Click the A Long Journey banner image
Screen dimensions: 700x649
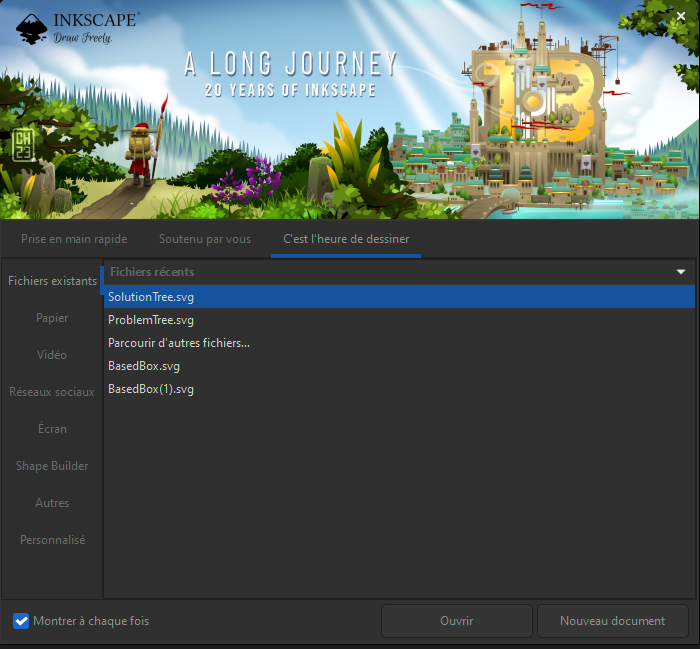[x=350, y=109]
